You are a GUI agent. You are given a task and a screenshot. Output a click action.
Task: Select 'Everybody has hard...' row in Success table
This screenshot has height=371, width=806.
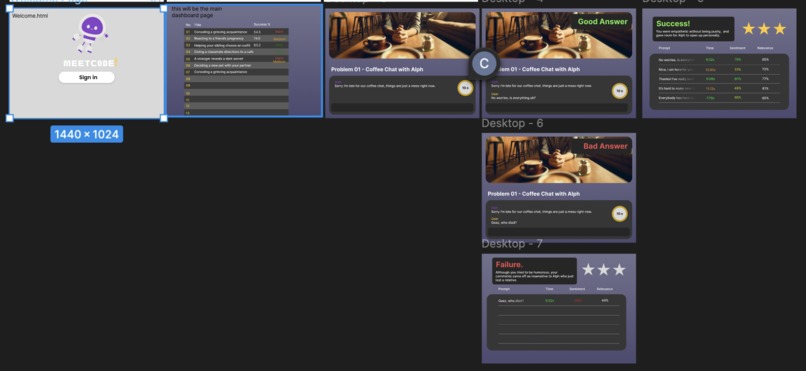[x=719, y=98]
